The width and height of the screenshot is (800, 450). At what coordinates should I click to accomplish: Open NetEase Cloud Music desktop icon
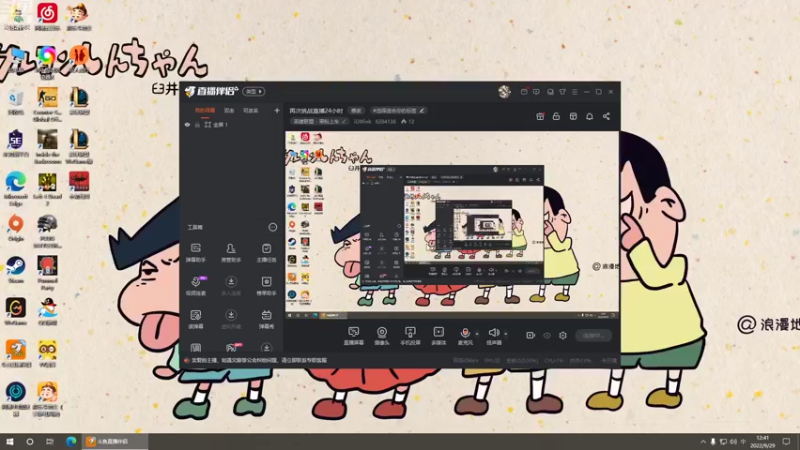(47, 16)
